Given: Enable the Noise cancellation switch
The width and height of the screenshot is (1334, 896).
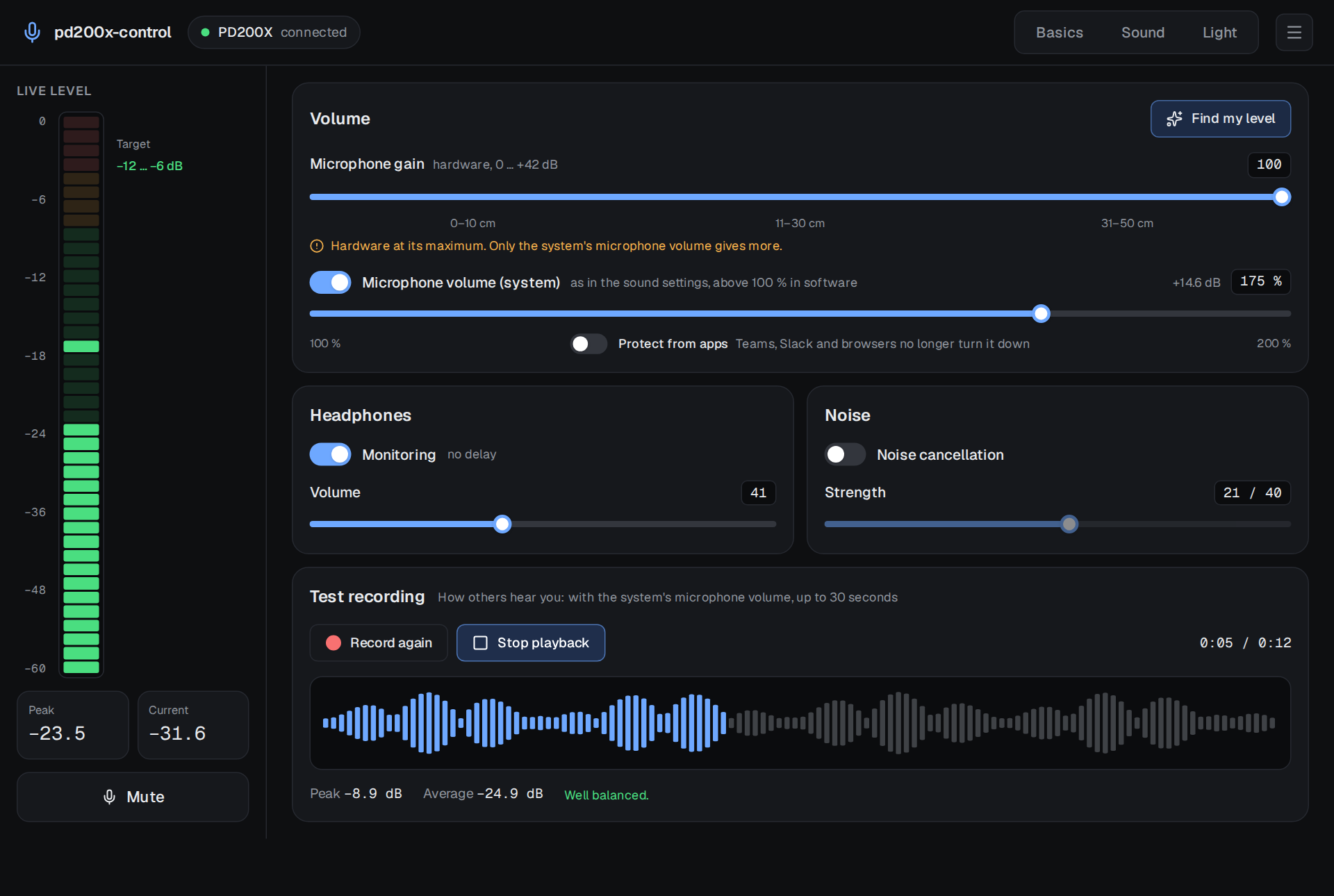Looking at the screenshot, I should coord(845,454).
